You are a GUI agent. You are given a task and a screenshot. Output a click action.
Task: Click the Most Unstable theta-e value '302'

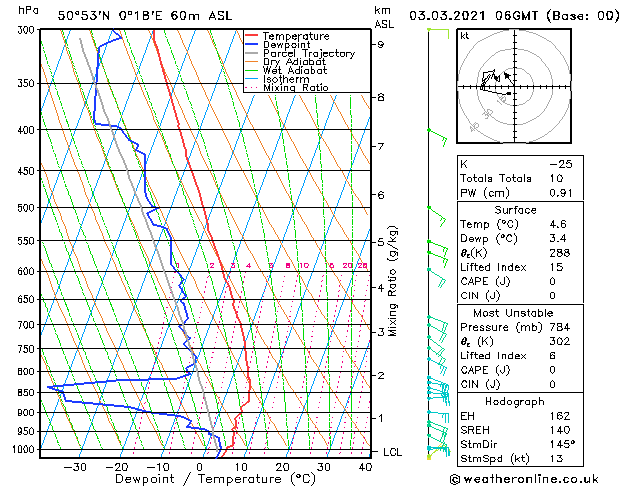pos(560,341)
